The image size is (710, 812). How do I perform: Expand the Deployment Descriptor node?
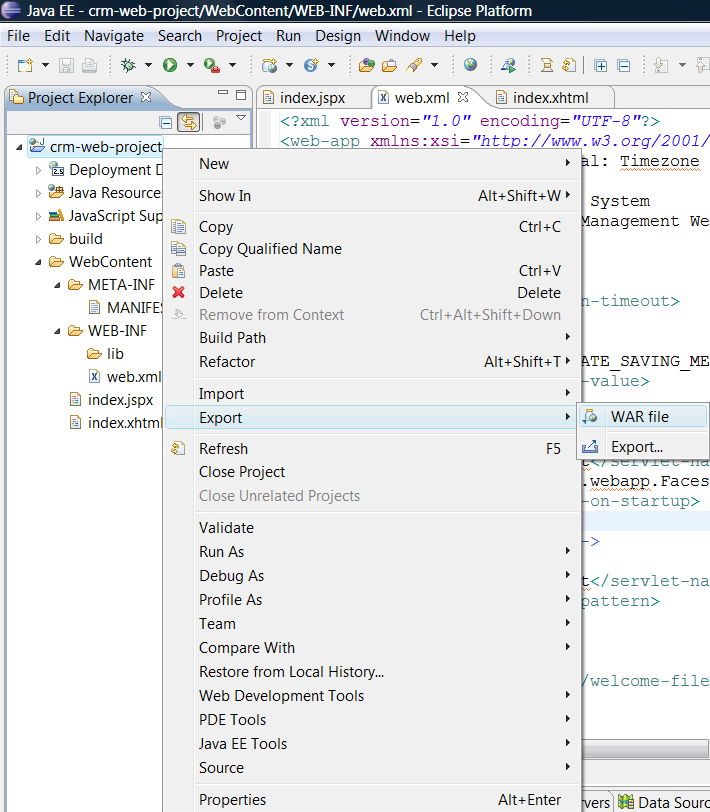tap(38, 170)
